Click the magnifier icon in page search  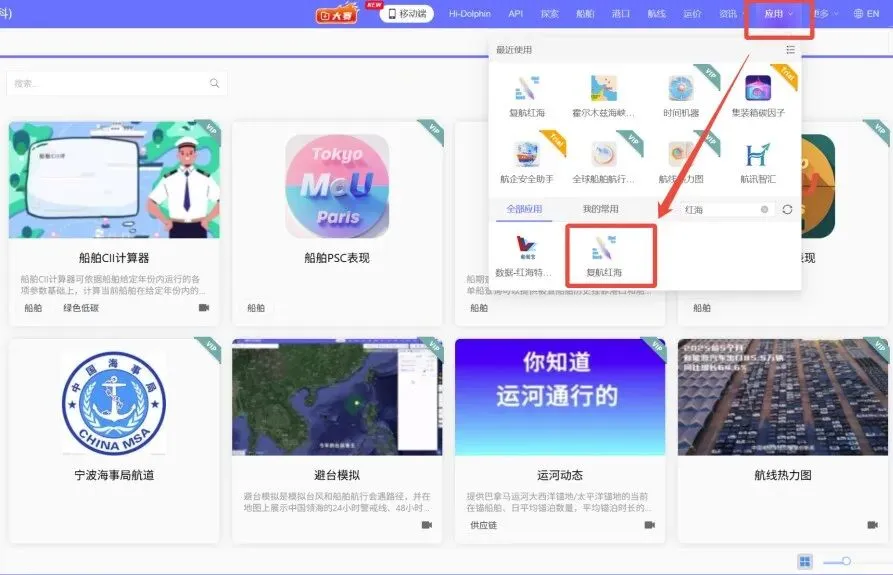click(215, 84)
